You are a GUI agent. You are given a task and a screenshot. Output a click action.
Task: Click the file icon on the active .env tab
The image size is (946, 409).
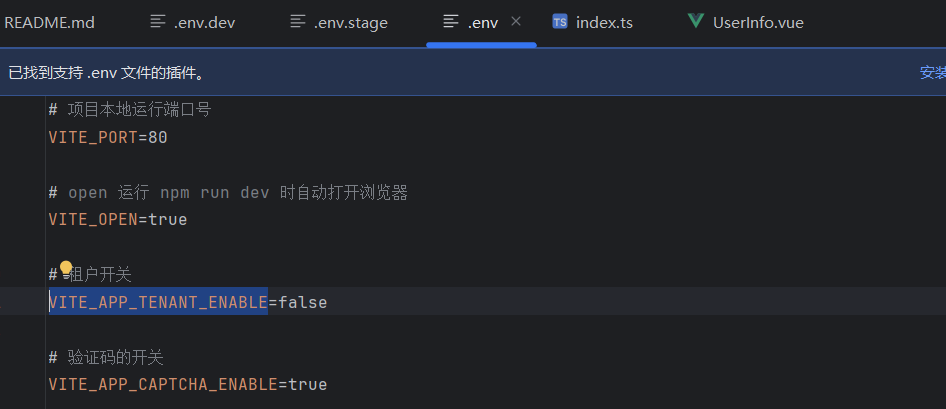tap(452, 22)
